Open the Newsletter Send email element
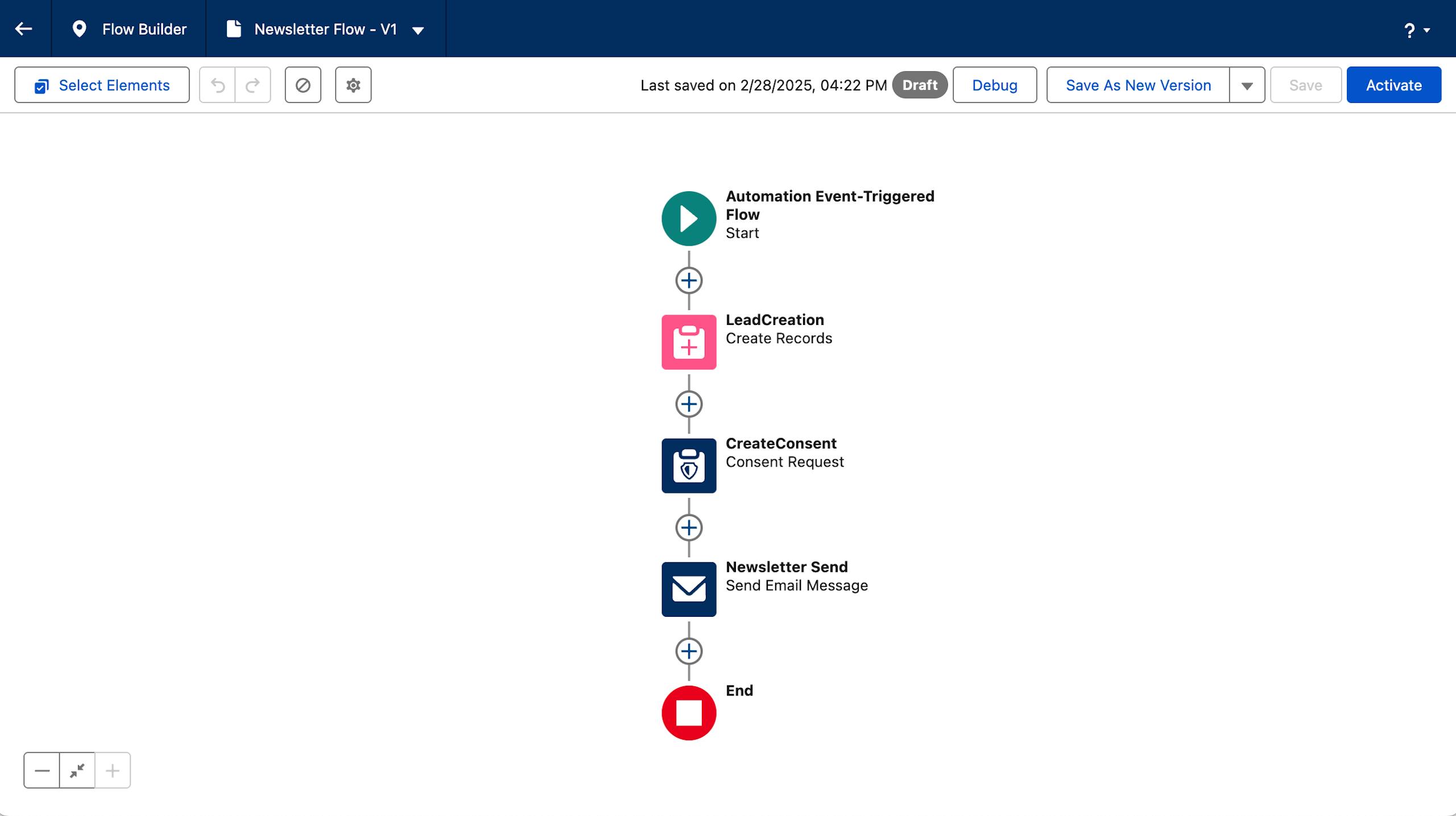The width and height of the screenshot is (1456, 816). click(689, 589)
